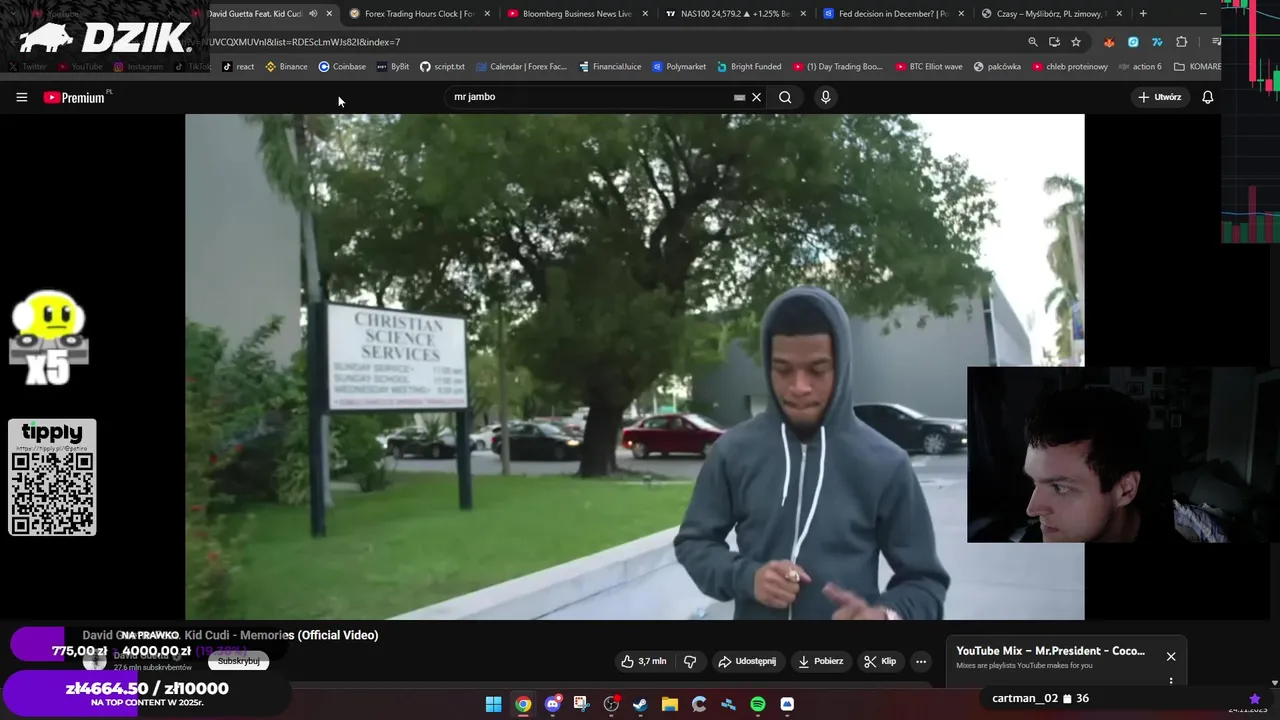Switch to Fed decision in December tab
1280x720 pixels.
coord(892,14)
